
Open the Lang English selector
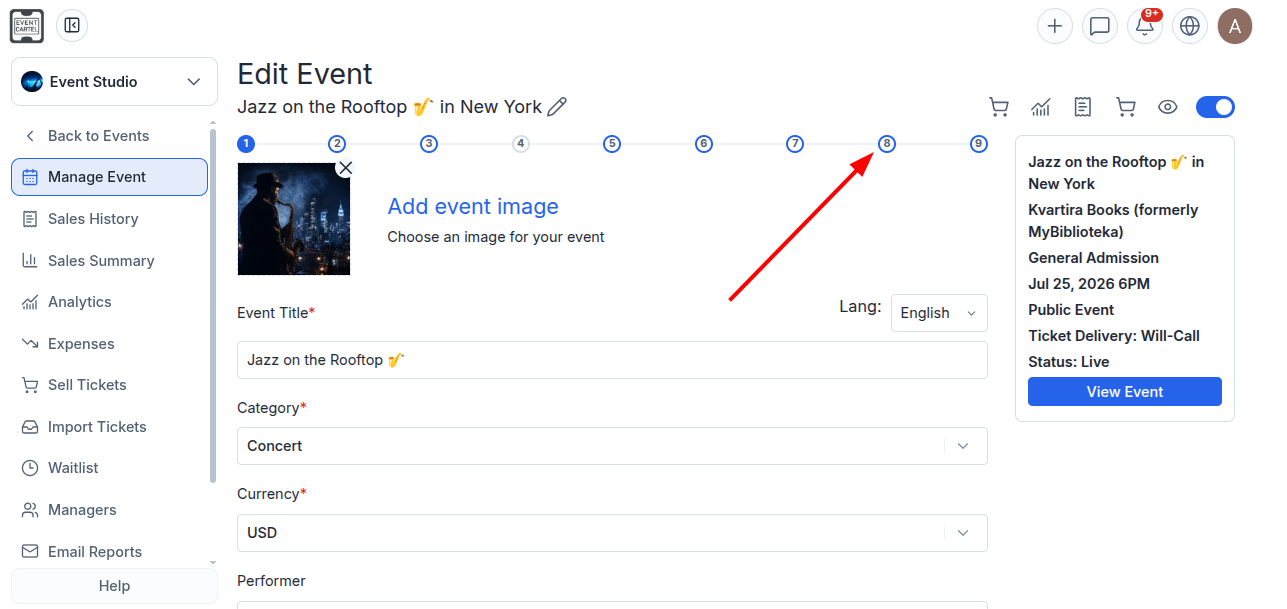click(x=939, y=313)
